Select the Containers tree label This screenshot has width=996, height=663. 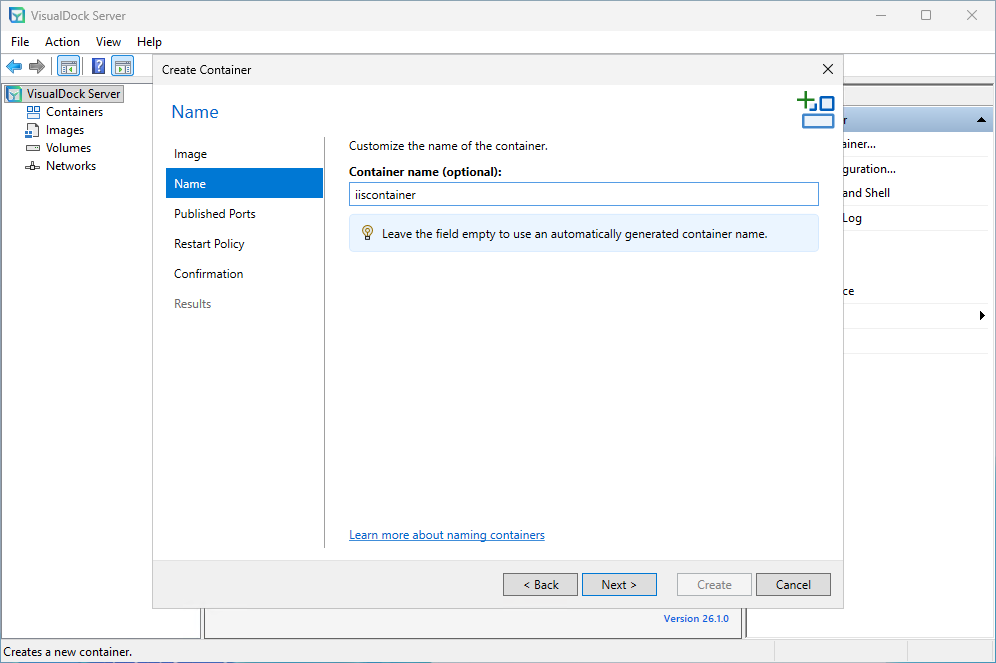coord(74,112)
